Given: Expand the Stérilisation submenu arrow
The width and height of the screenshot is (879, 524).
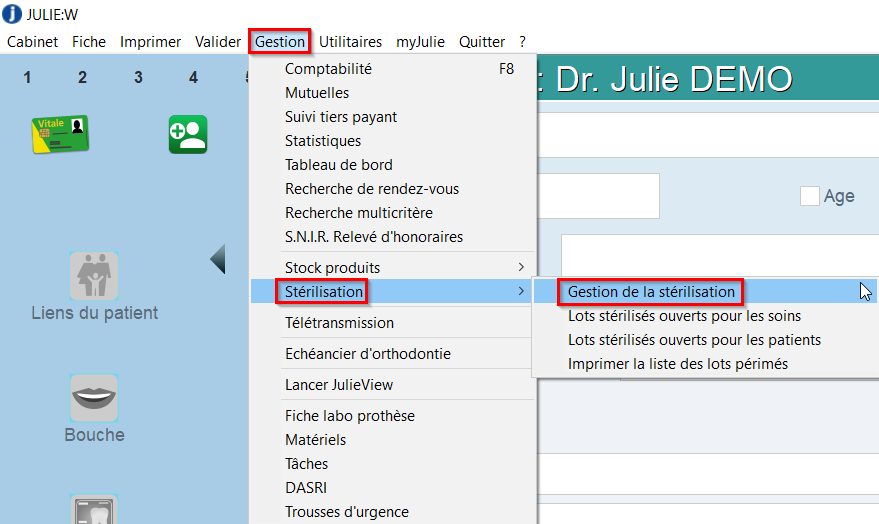Looking at the screenshot, I should [521, 291].
